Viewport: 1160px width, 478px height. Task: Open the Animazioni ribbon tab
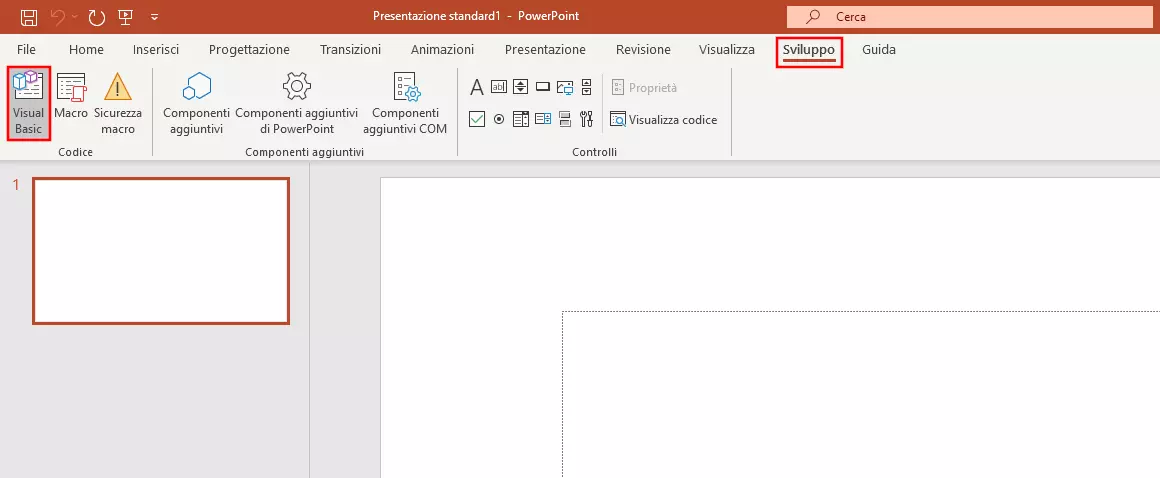(442, 49)
